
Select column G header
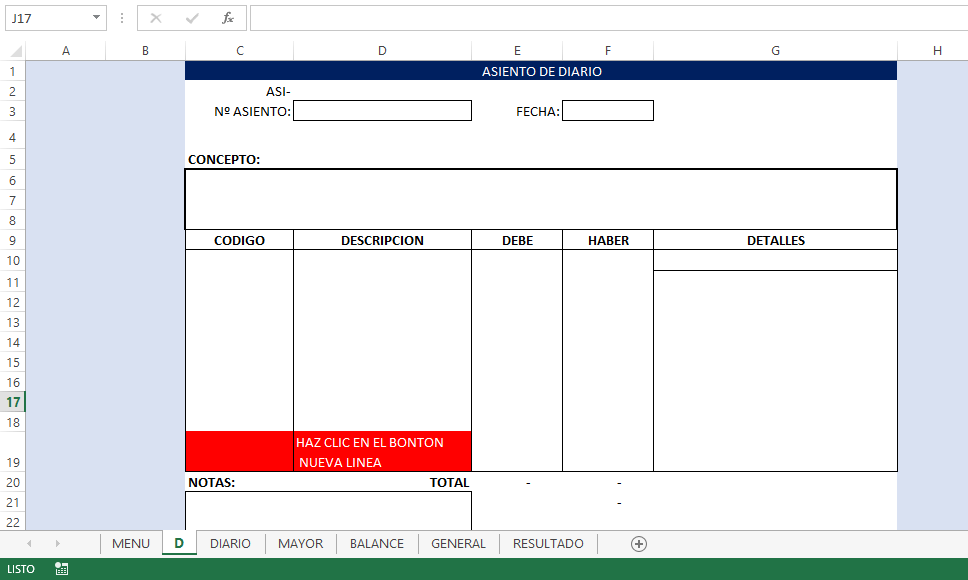775,51
